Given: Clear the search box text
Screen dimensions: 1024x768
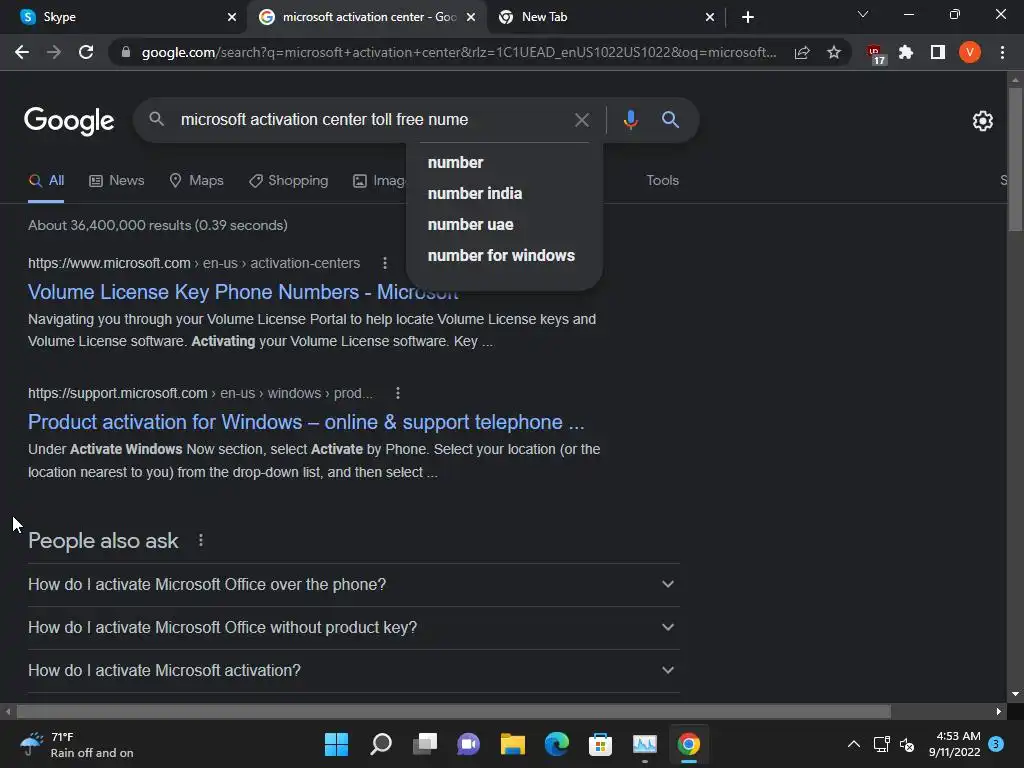Looking at the screenshot, I should point(581,120).
